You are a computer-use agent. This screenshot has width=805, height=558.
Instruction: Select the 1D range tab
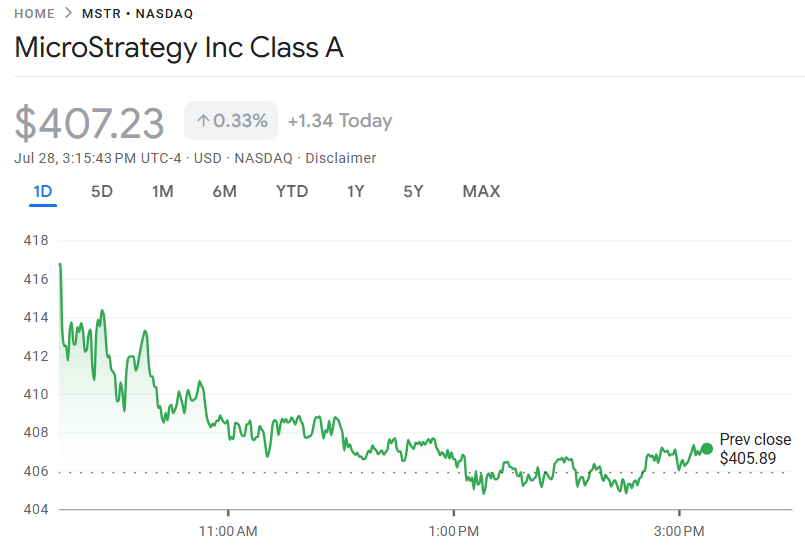pos(43,191)
